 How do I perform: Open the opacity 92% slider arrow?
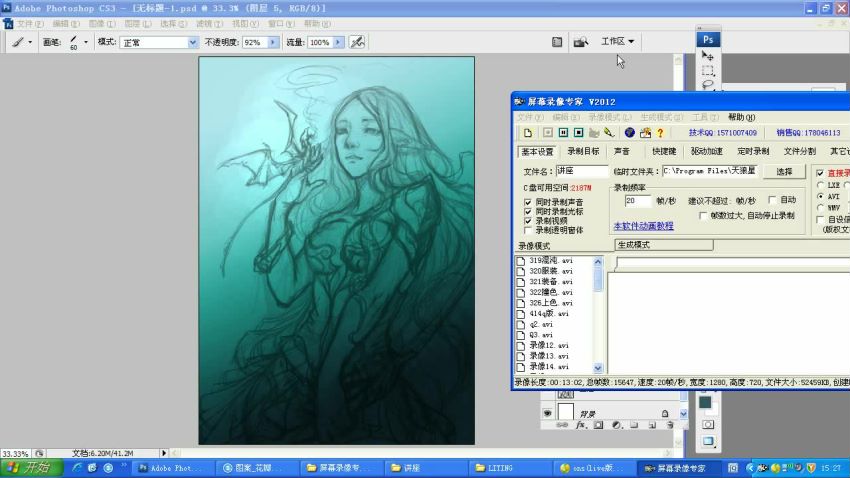point(273,42)
